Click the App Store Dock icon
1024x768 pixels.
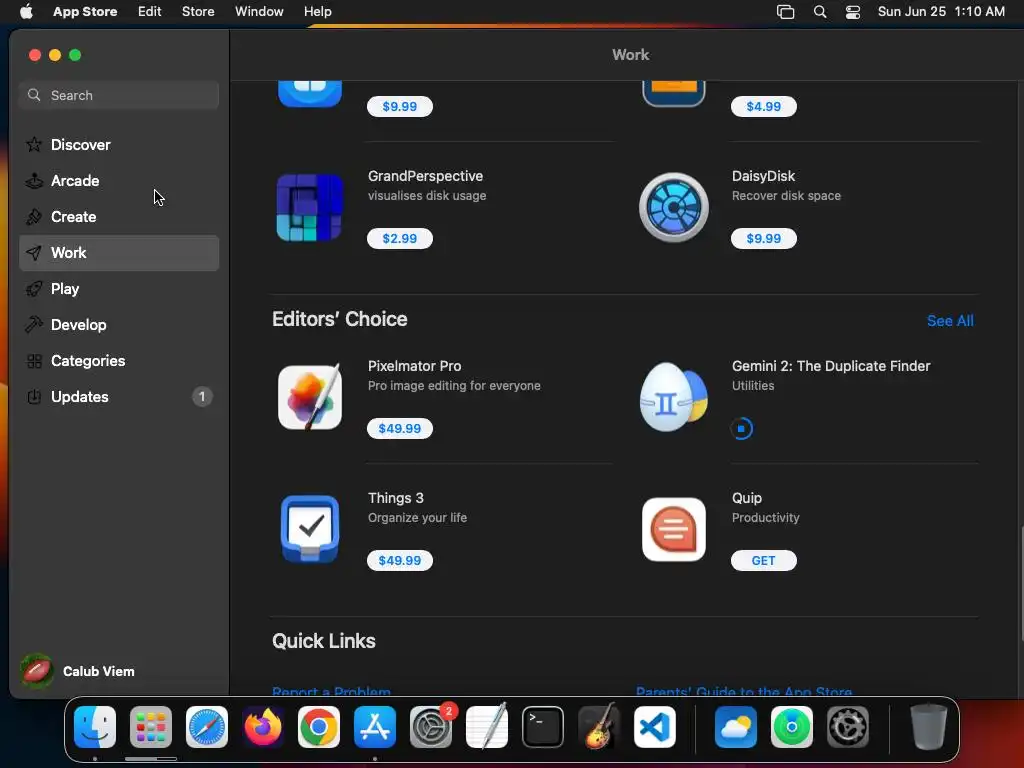[375, 727]
